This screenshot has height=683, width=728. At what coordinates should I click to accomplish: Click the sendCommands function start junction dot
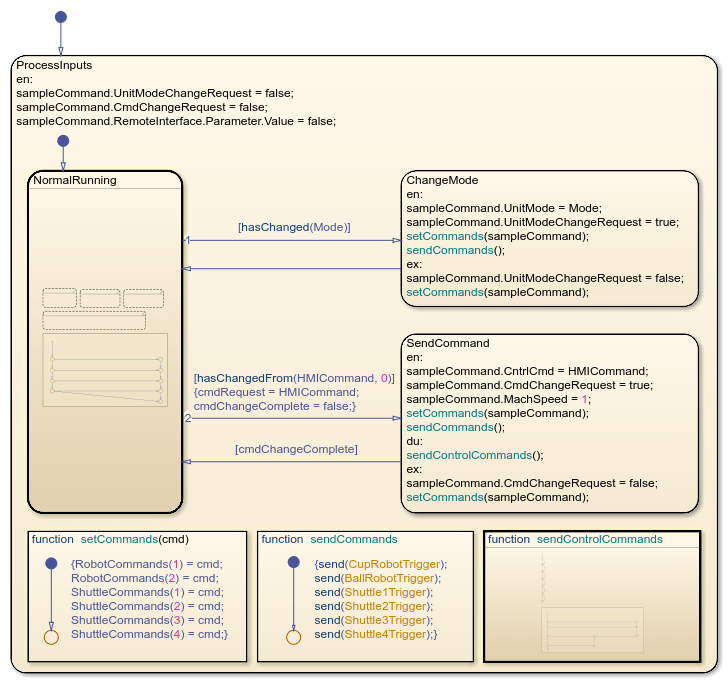(x=293, y=563)
